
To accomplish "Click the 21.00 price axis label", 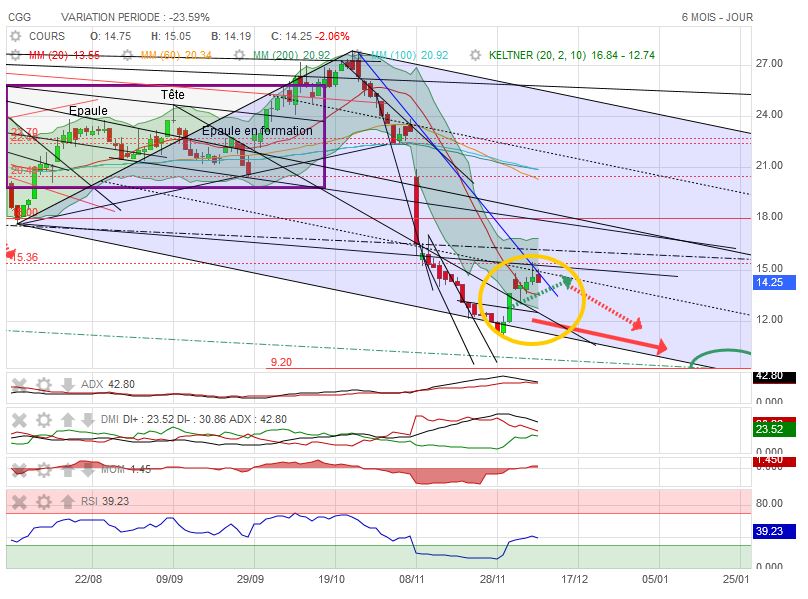I will point(769,165).
